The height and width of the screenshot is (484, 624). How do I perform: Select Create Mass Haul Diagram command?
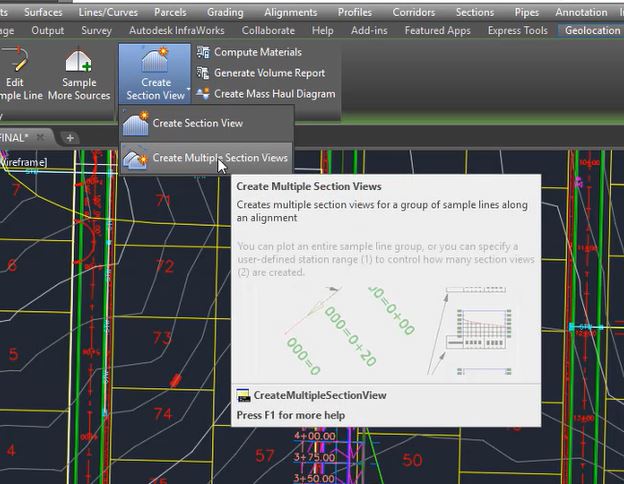[x=275, y=94]
